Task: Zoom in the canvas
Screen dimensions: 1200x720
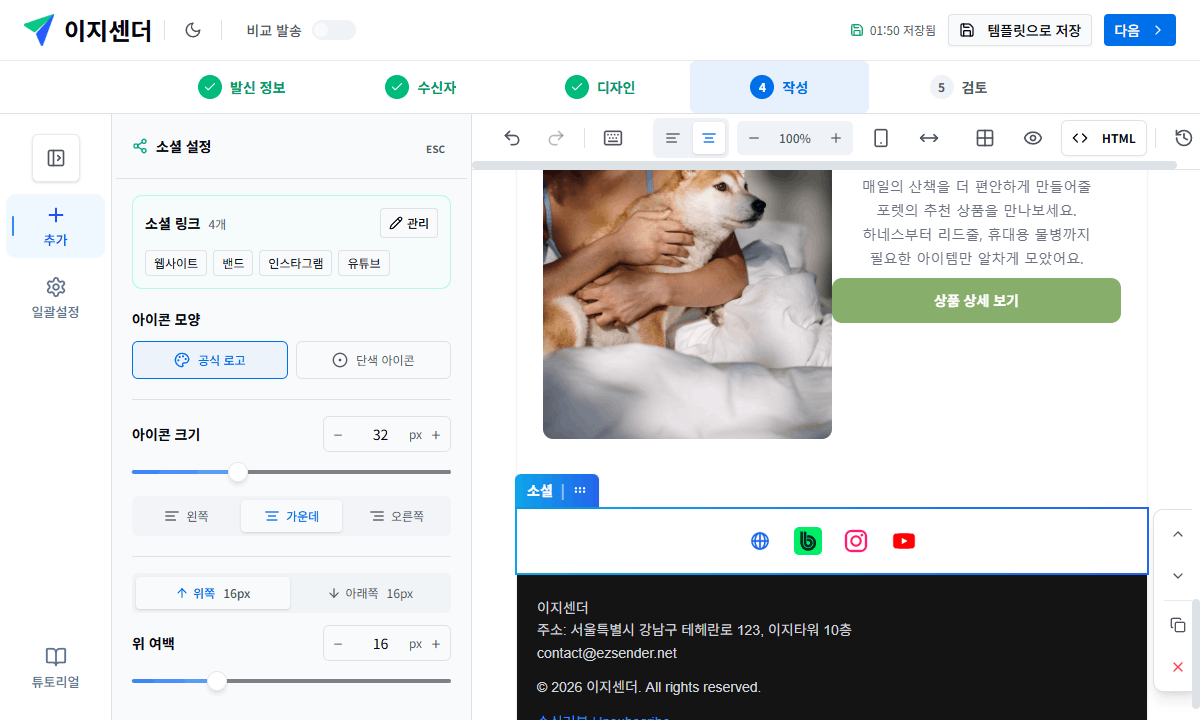Action: (836, 138)
